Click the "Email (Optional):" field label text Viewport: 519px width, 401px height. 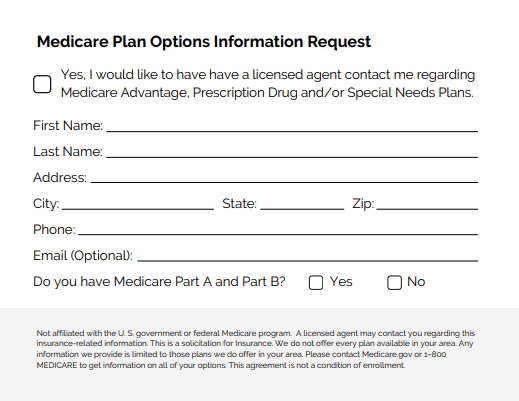(83, 256)
